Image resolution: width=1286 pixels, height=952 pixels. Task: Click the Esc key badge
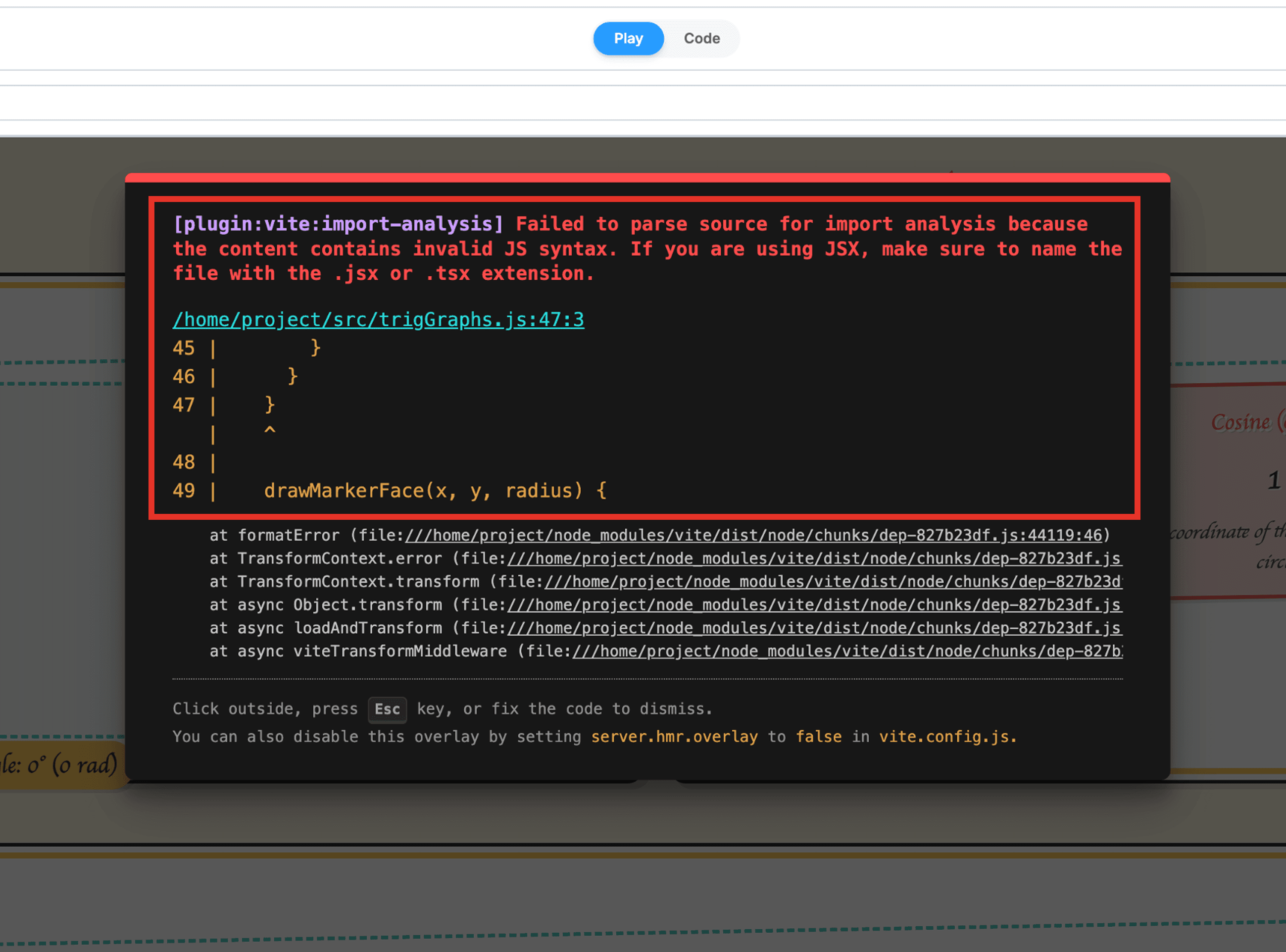pyautogui.click(x=387, y=709)
